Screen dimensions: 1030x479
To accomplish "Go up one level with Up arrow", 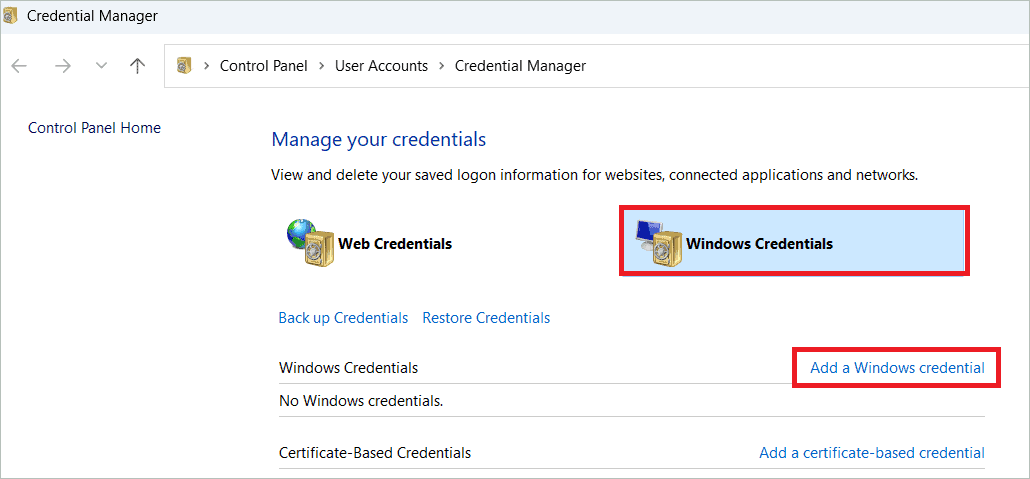I will (137, 66).
